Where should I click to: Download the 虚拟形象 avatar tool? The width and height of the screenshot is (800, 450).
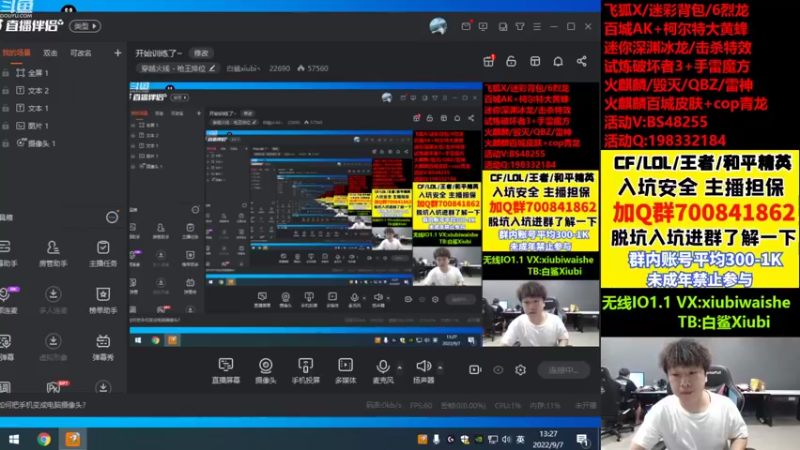[x=53, y=347]
